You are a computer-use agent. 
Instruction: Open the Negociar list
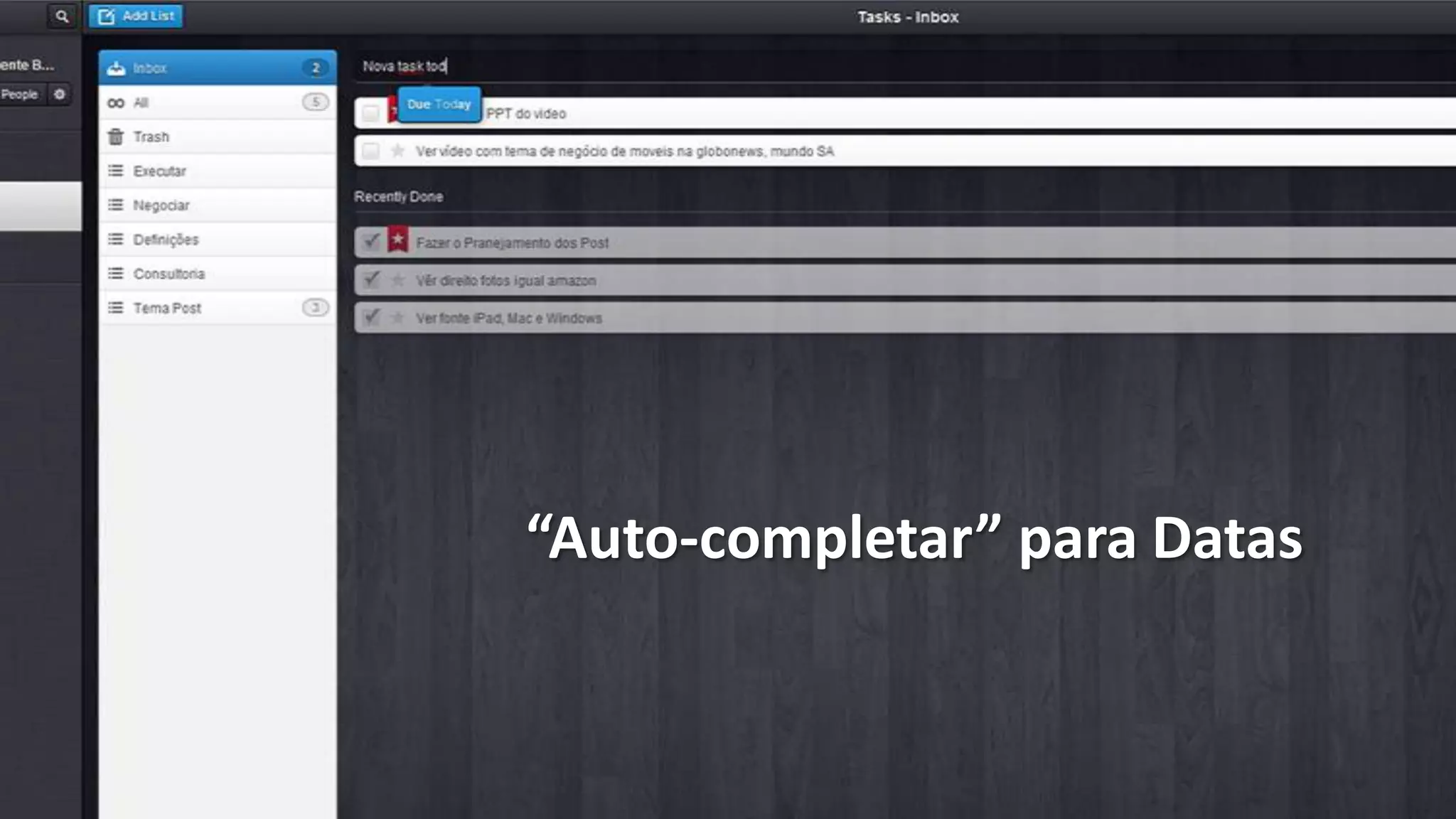click(x=218, y=205)
